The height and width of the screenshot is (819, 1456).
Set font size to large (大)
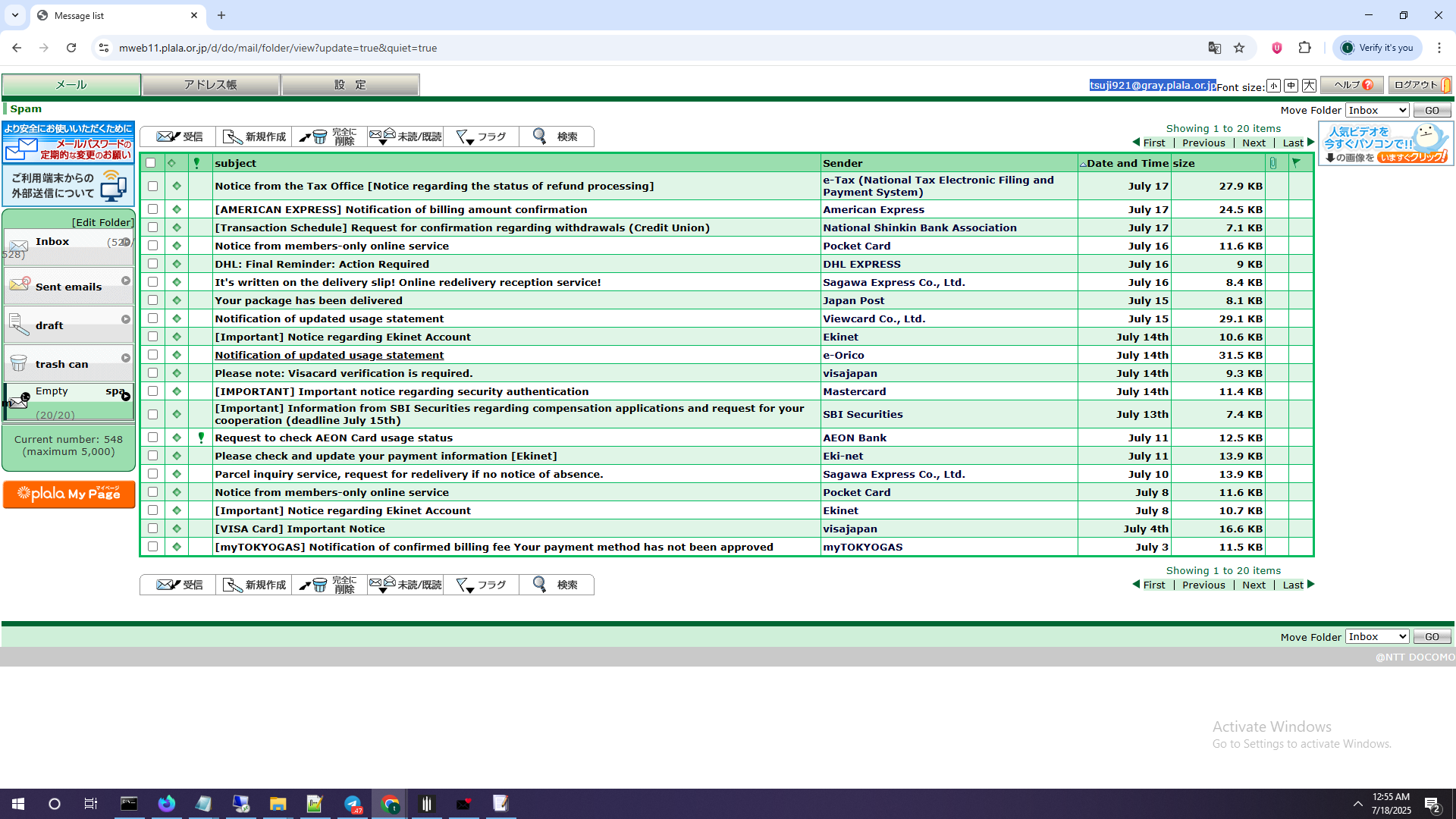(1309, 86)
